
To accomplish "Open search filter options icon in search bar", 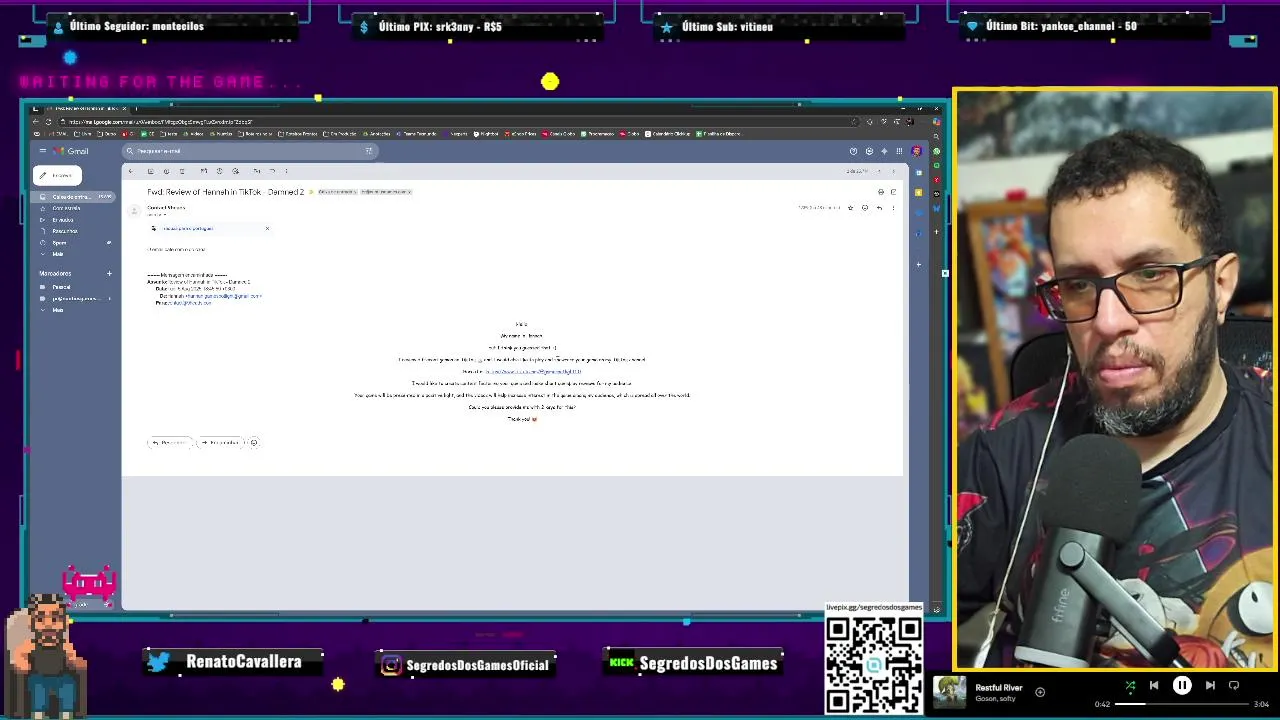I will 368,151.
